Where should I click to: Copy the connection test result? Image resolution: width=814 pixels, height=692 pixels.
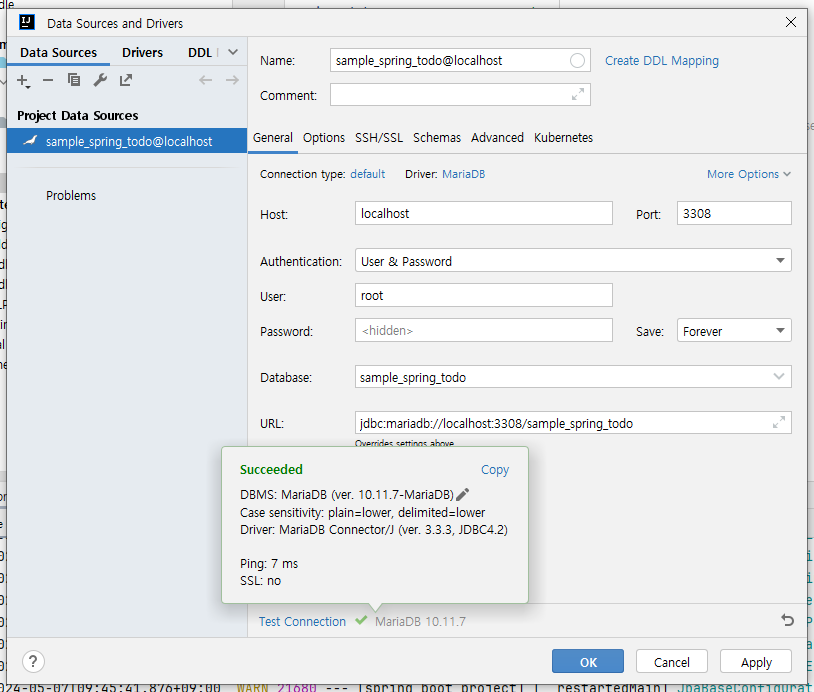[x=495, y=470]
